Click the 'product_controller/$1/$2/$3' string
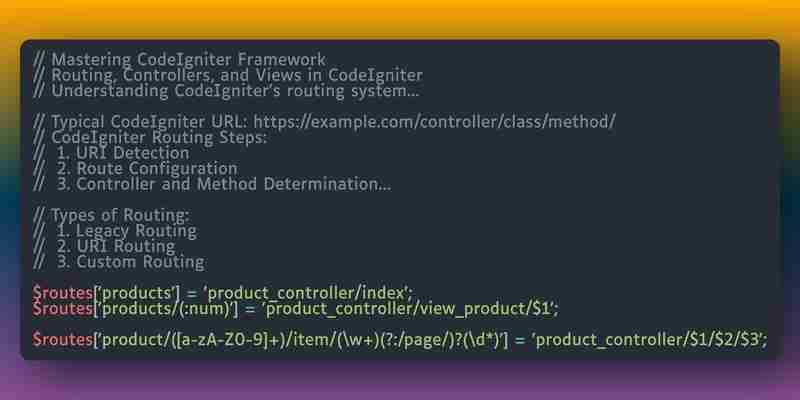Screen dimensions: 800x400 pyautogui.click(x=648, y=339)
